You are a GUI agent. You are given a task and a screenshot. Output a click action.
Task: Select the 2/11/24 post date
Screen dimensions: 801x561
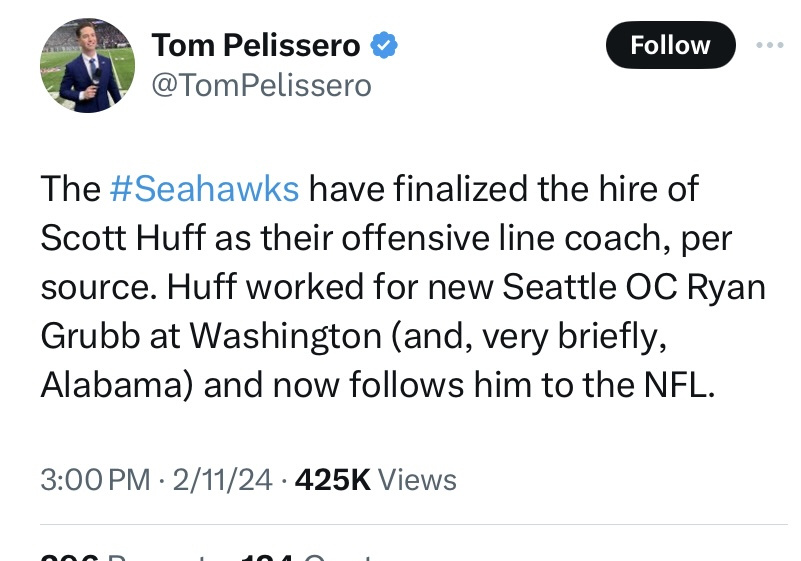(222, 480)
